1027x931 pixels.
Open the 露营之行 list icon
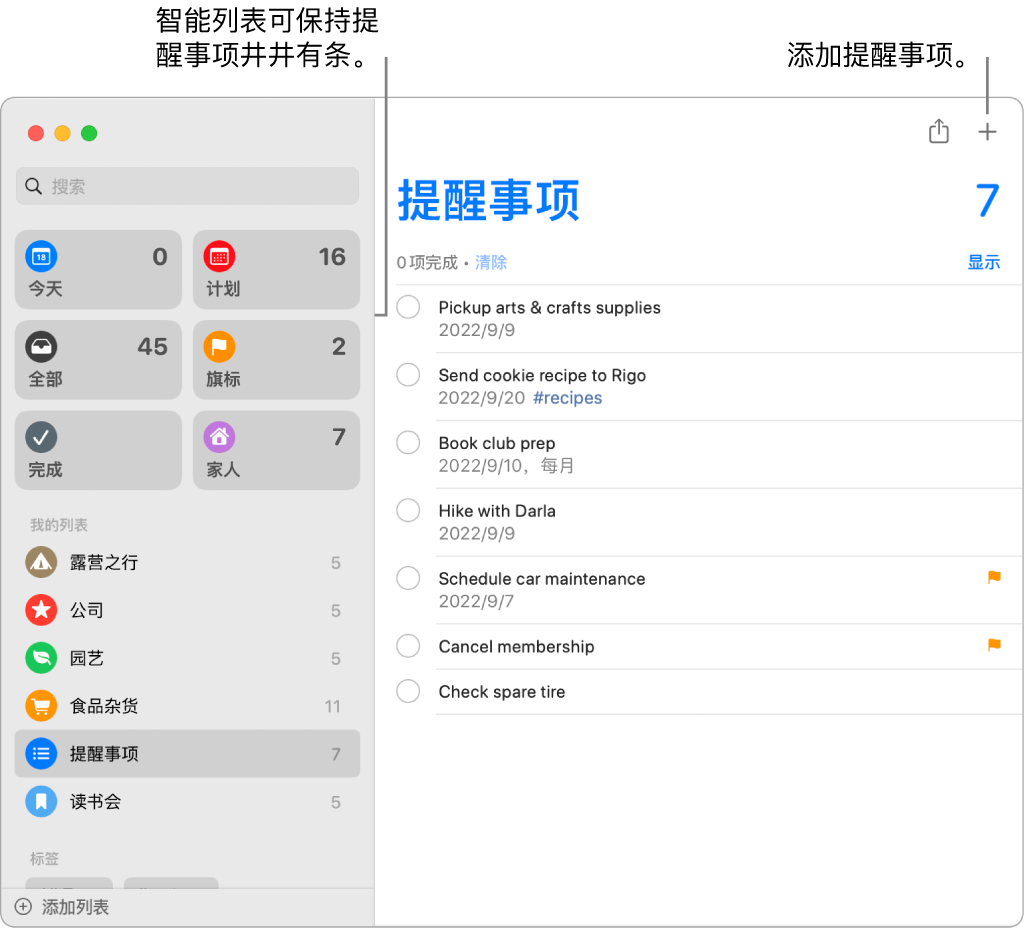pos(41,562)
